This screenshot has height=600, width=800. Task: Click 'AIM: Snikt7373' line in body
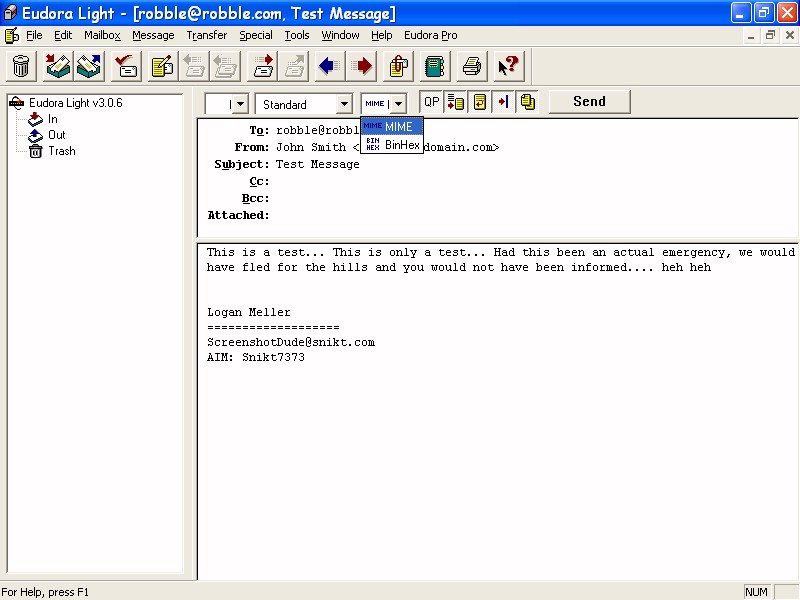(x=256, y=357)
